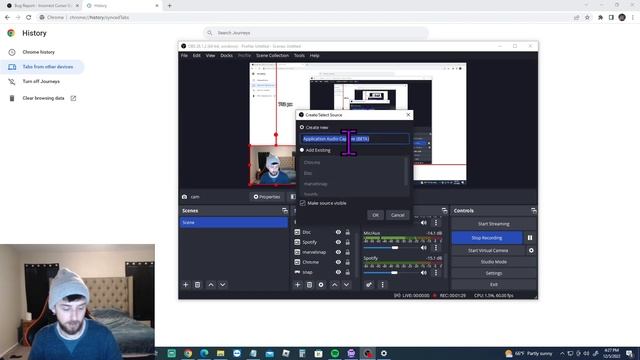Move the selected source up

(x=334, y=284)
